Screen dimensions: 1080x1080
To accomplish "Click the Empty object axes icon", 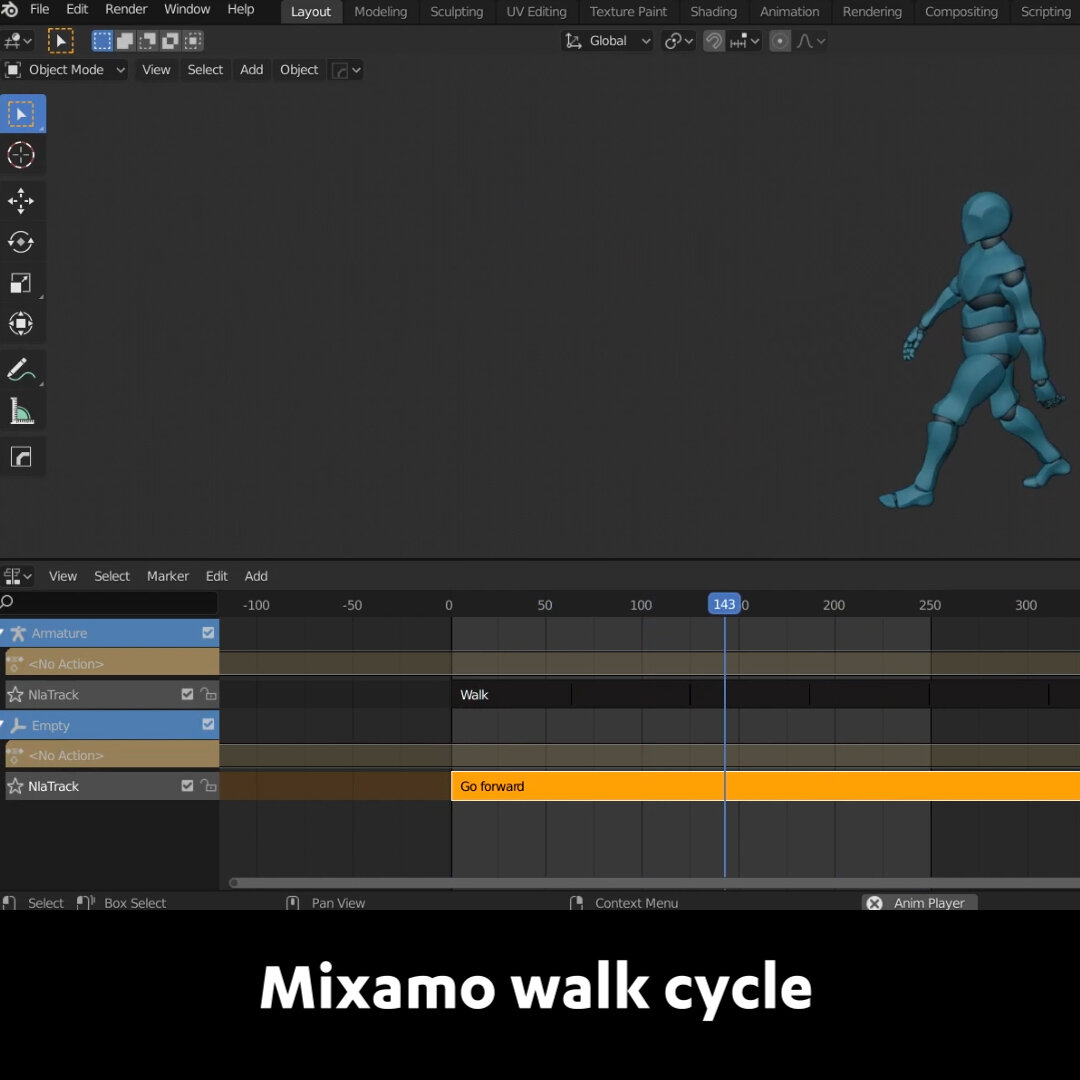I will (19, 725).
